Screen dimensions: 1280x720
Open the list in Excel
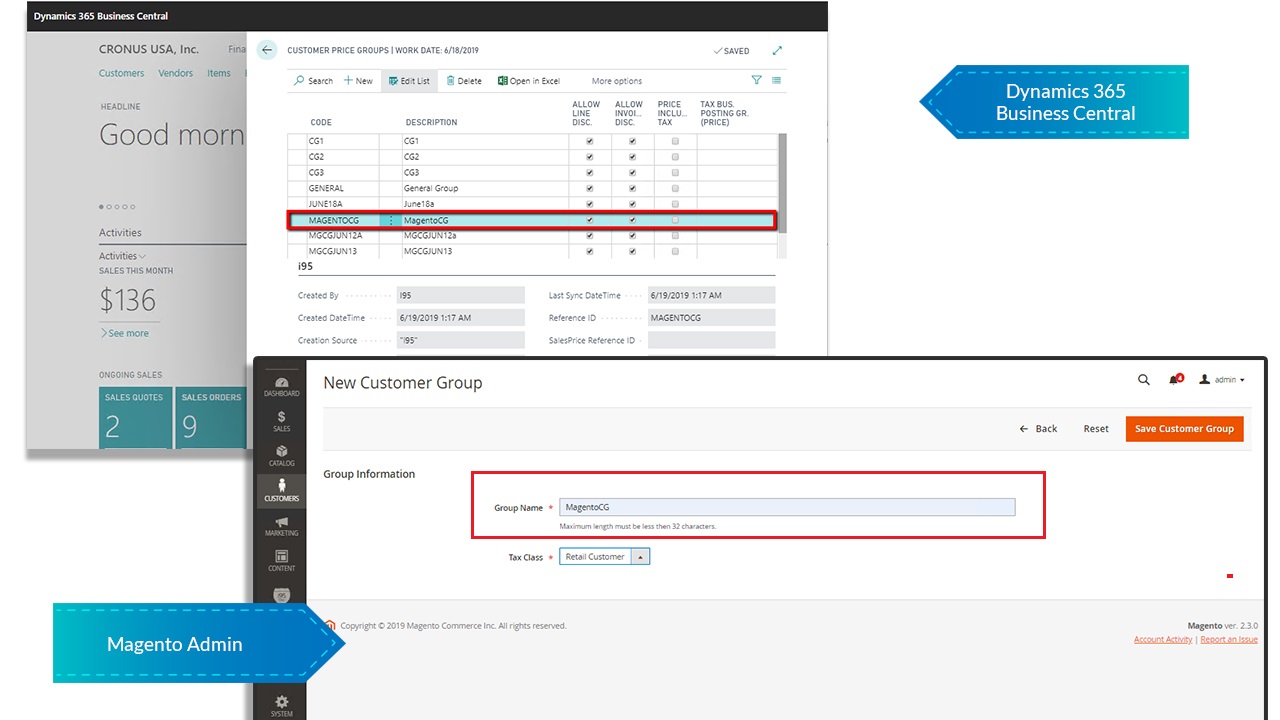click(x=529, y=81)
